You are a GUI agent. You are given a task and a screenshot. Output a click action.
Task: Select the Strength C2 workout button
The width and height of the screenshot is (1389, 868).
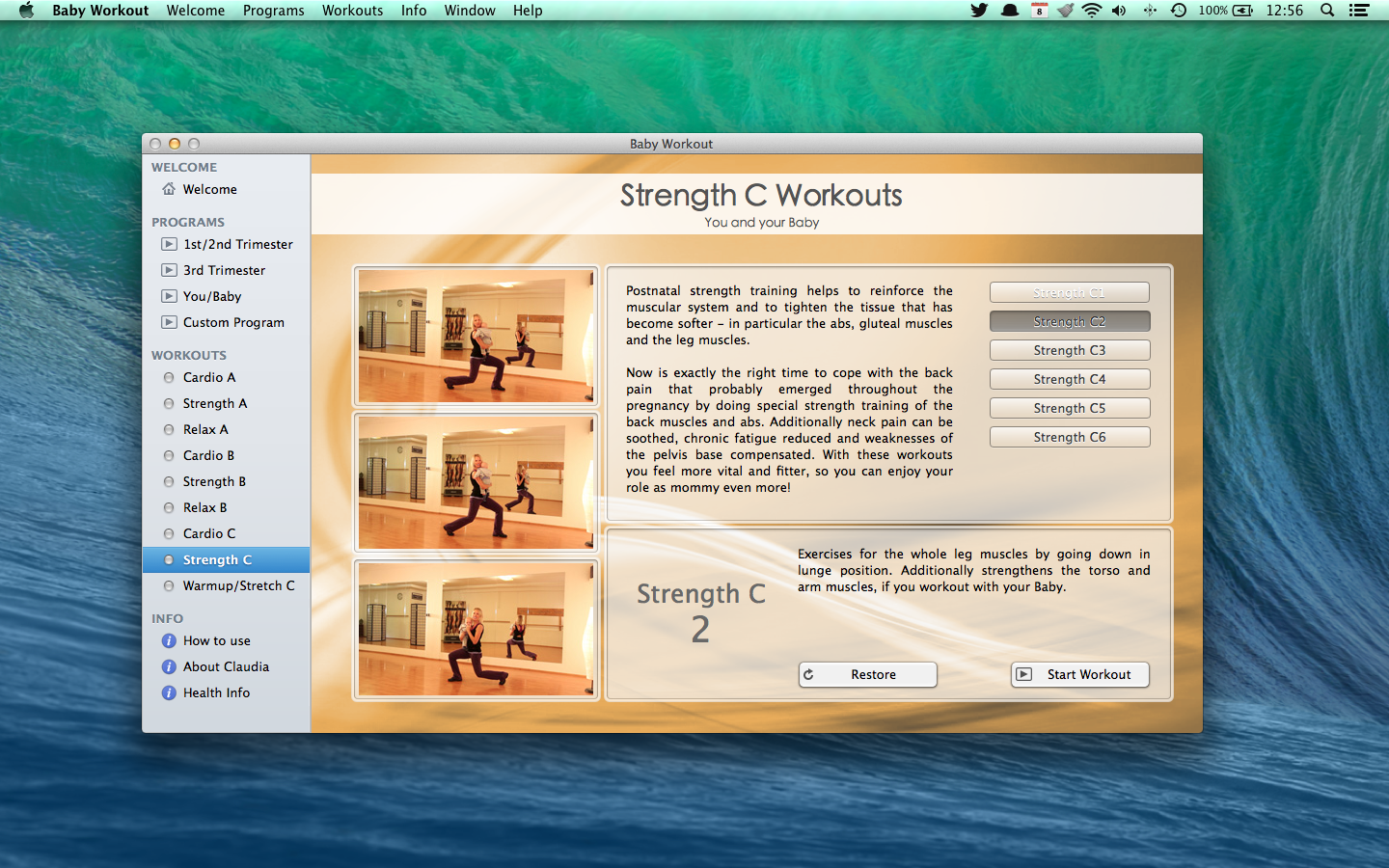coord(1070,321)
